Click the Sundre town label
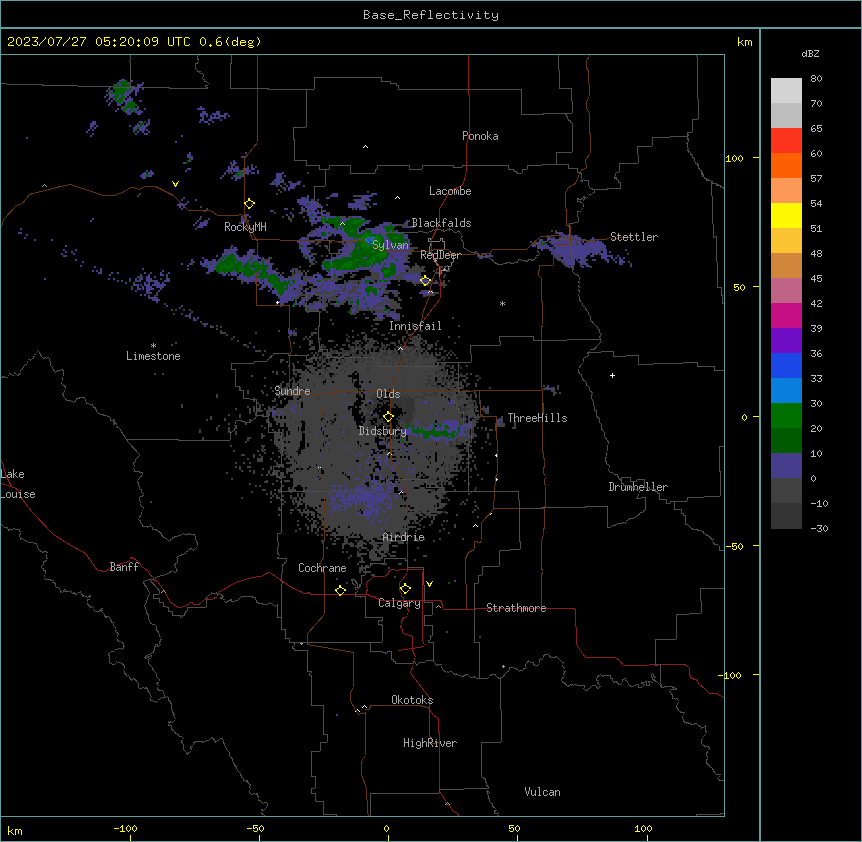The height and width of the screenshot is (842, 862). coord(292,391)
